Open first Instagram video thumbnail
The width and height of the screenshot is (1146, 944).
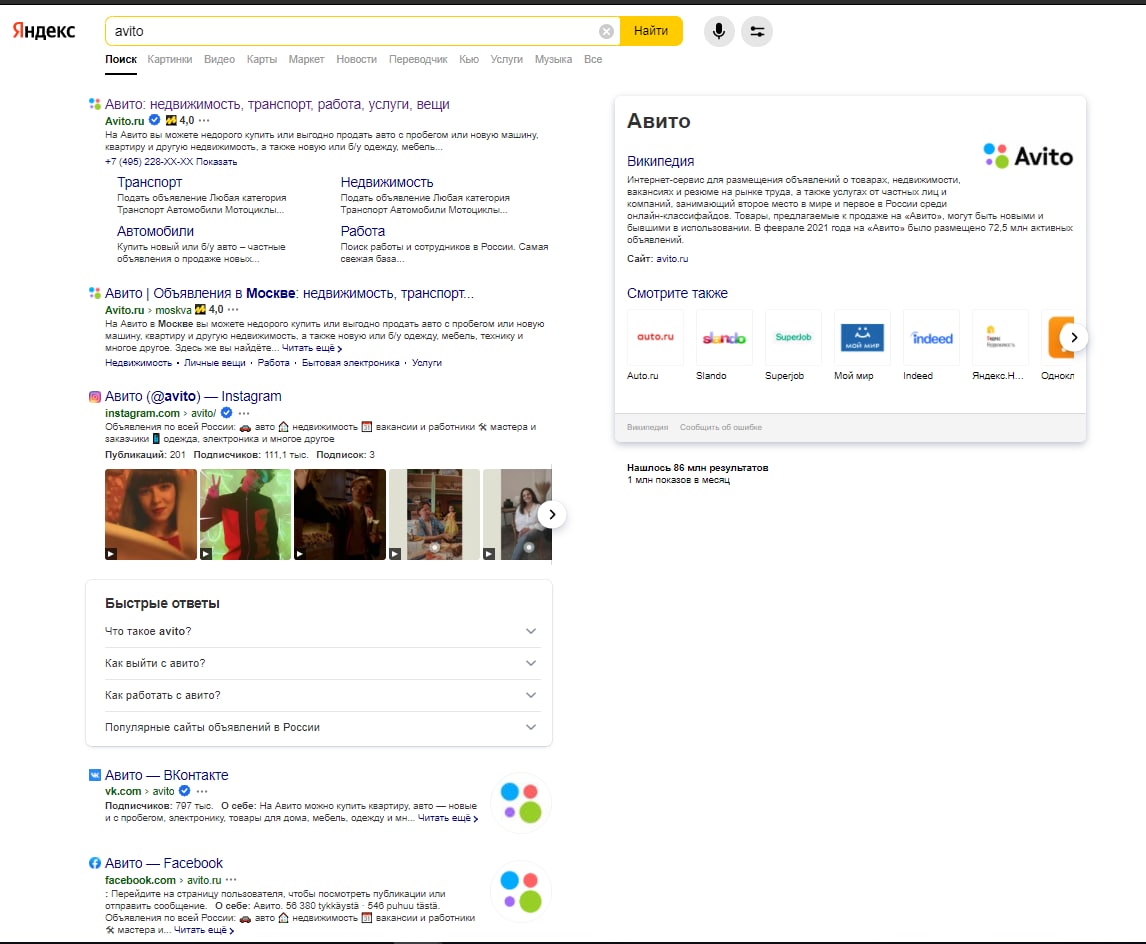(151, 514)
